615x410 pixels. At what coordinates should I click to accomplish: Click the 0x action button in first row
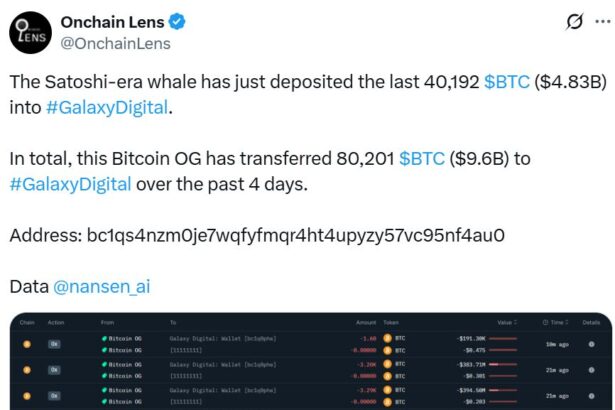point(55,344)
